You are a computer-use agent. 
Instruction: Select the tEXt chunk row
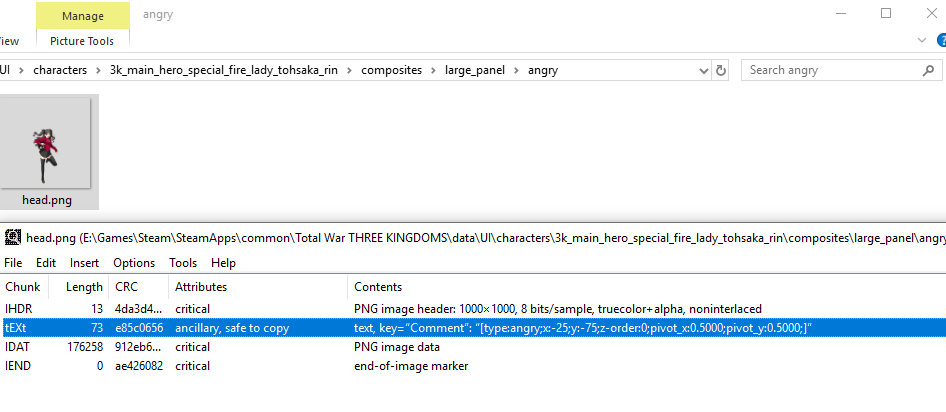pyautogui.click(x=400, y=328)
